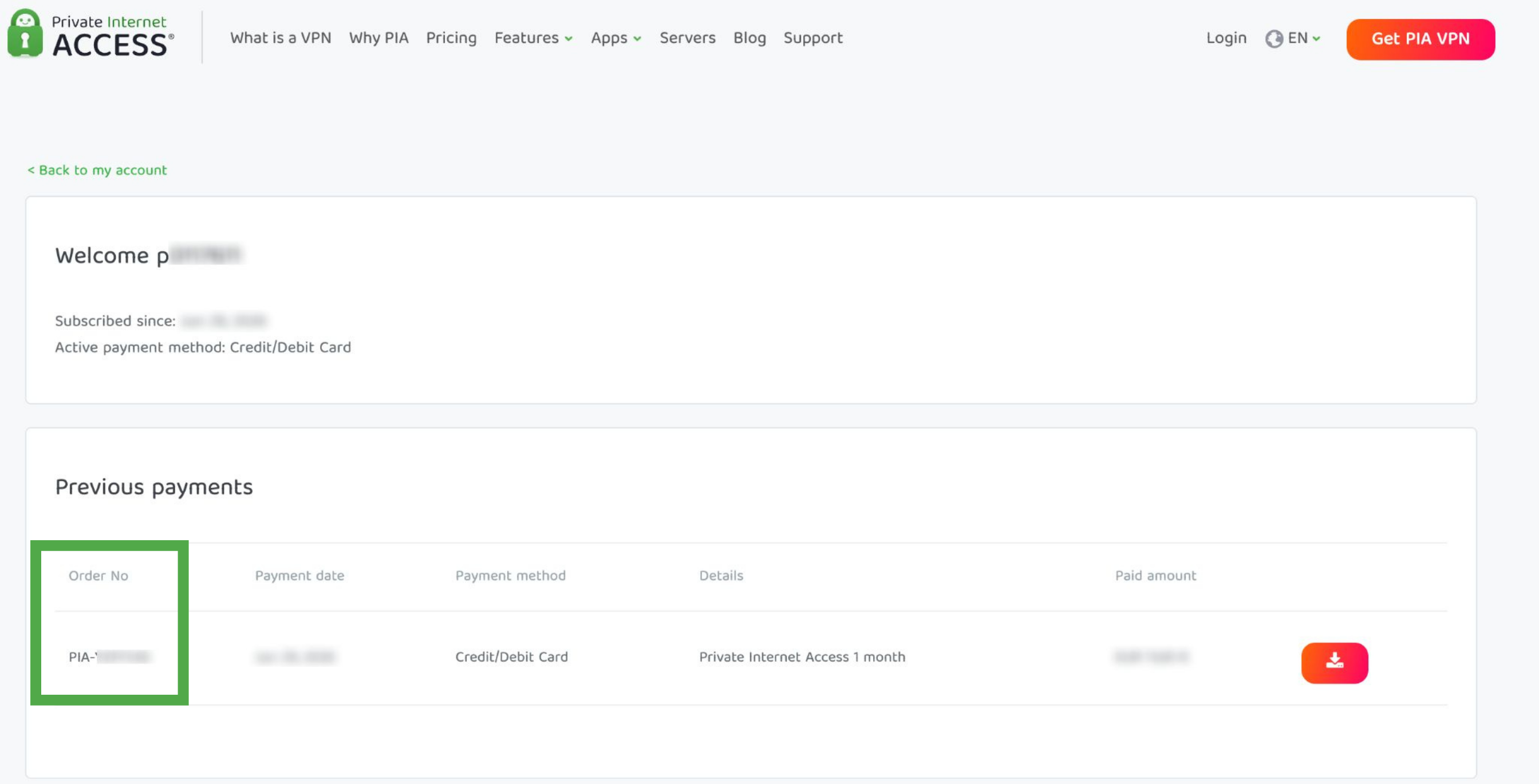Image resolution: width=1539 pixels, height=784 pixels.
Task: Open the EN language selector
Action: pyautogui.click(x=1304, y=38)
